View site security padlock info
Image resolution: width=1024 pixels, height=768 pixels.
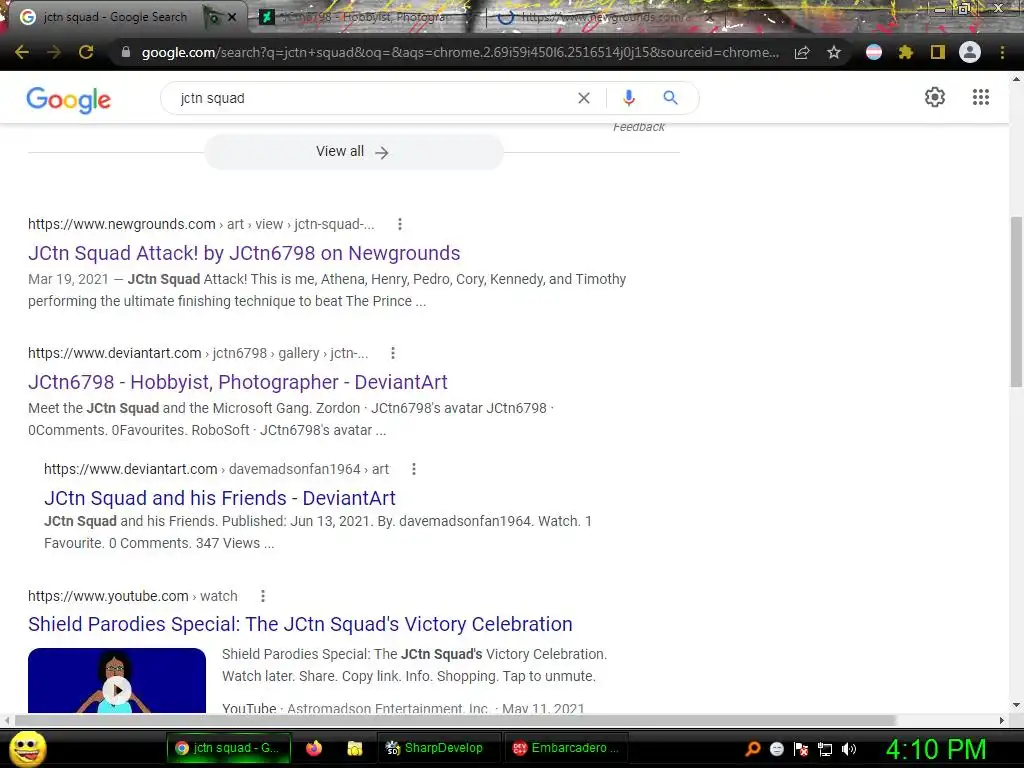(126, 52)
